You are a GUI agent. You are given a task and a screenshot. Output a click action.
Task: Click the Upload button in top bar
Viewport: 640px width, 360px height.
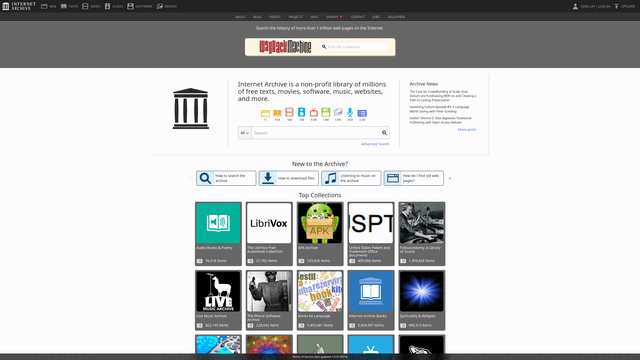pyautogui.click(x=624, y=6)
